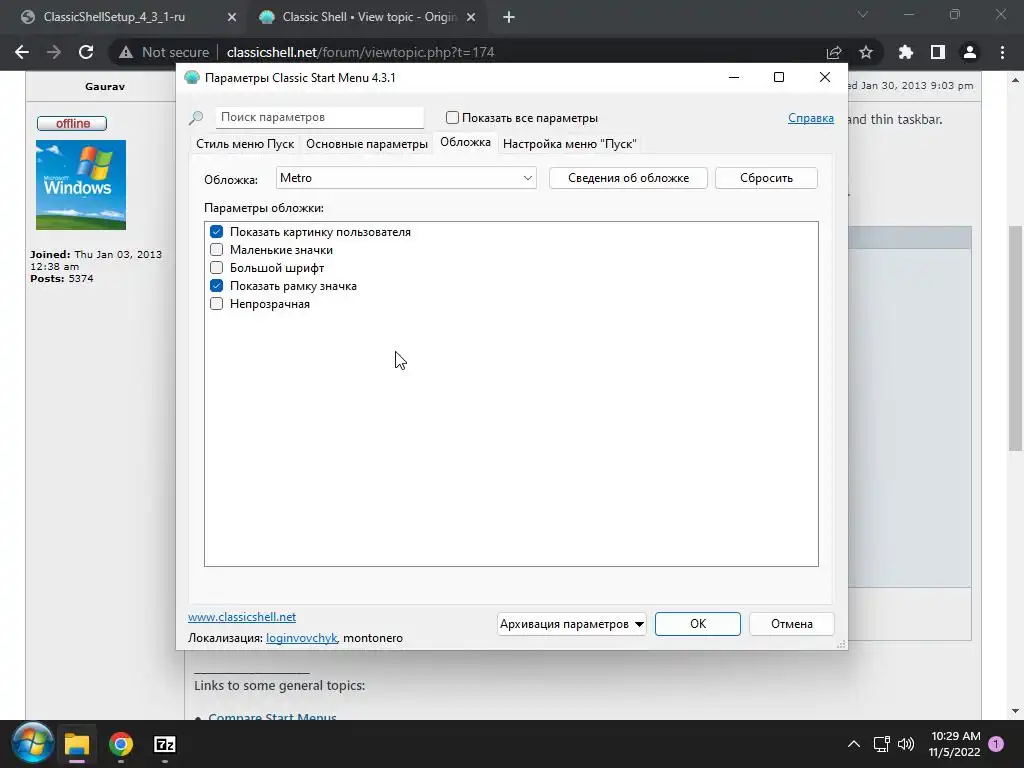
Task: Switch to Стиль меню Пуск tab
Action: point(245,144)
